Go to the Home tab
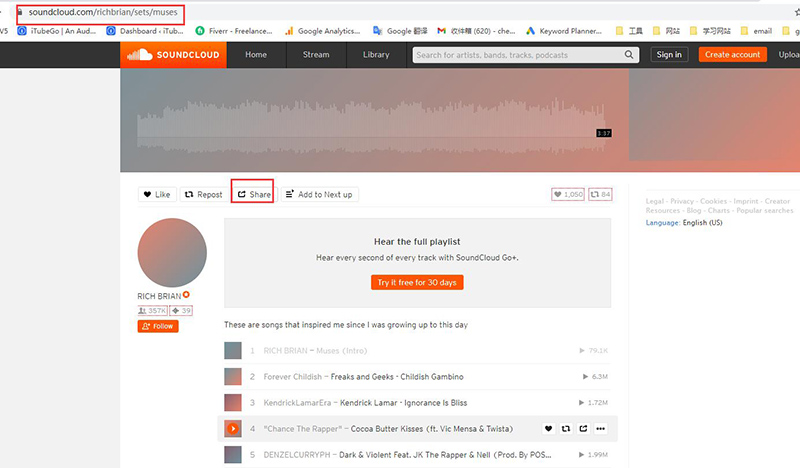The height and width of the screenshot is (468, 800). [256, 55]
